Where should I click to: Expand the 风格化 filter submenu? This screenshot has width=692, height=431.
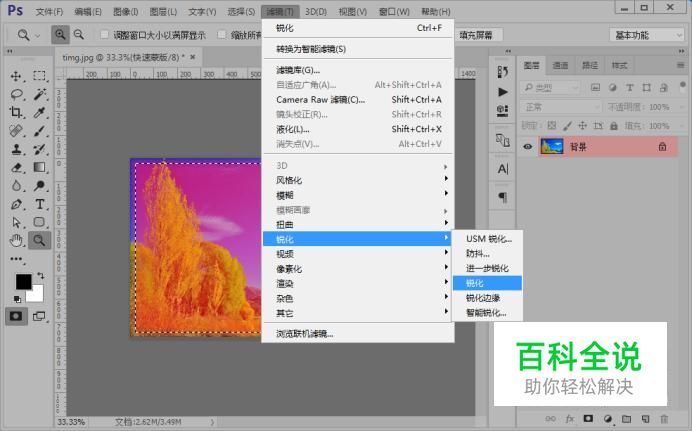[x=358, y=180]
